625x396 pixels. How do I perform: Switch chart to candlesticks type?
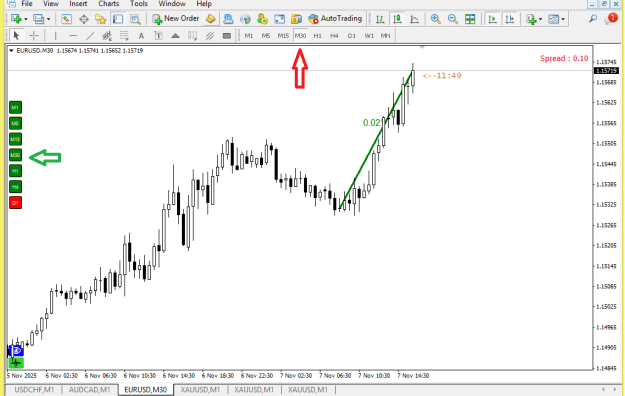pyautogui.click(x=397, y=19)
